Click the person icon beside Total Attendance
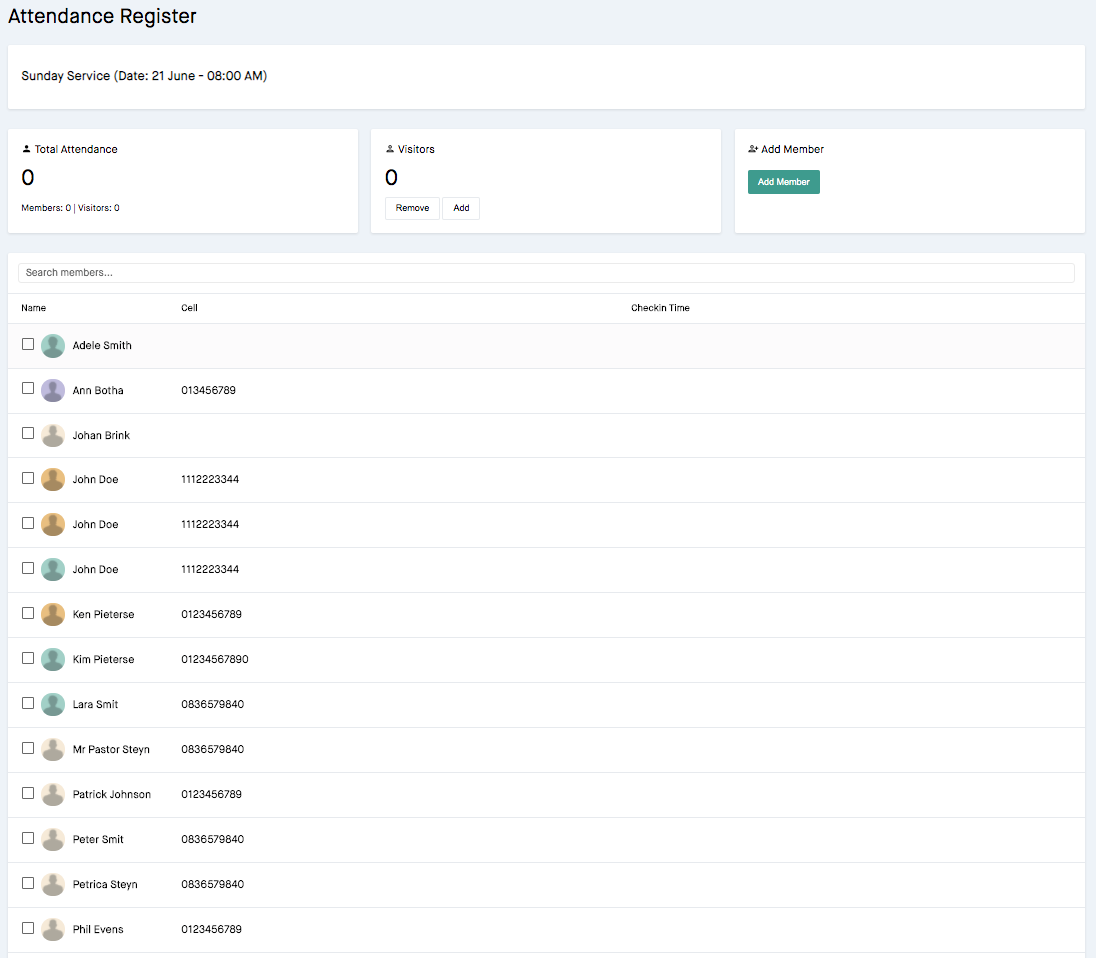This screenshot has width=1096, height=958. [x=25, y=148]
